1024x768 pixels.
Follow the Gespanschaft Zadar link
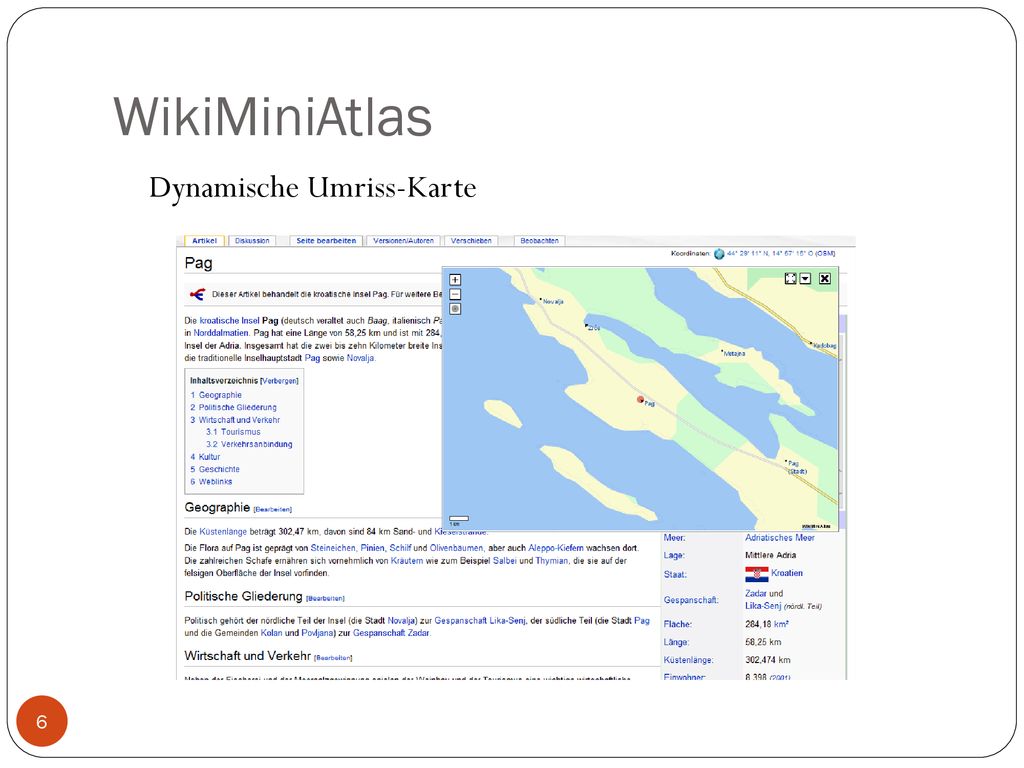coord(391,633)
